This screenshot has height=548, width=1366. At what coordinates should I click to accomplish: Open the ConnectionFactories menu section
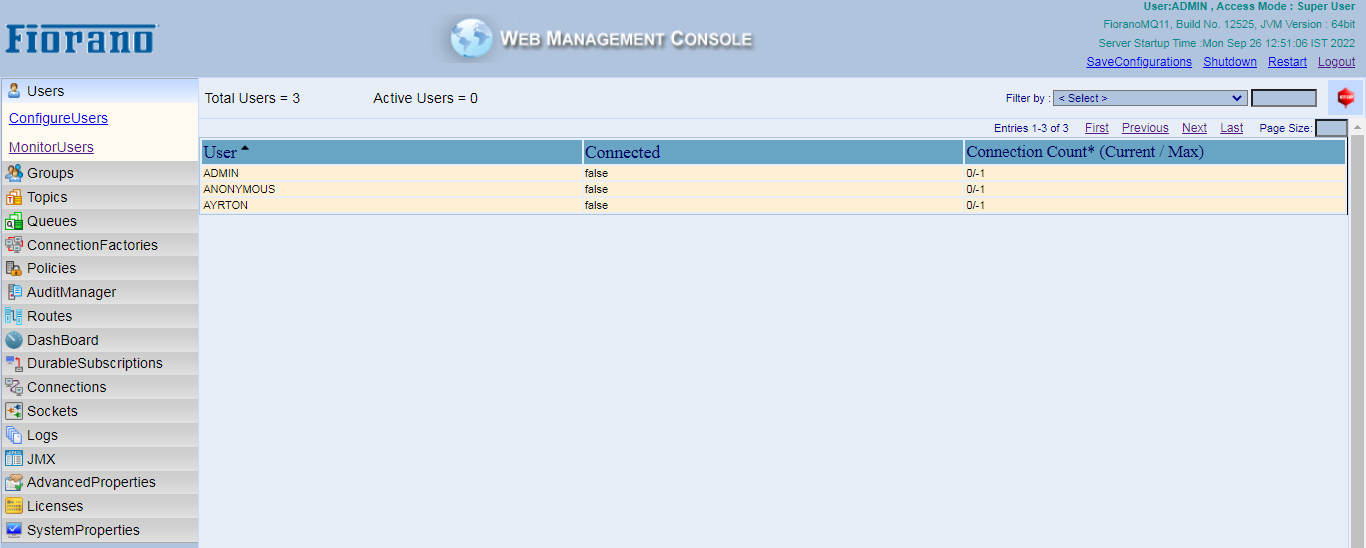pos(100,245)
